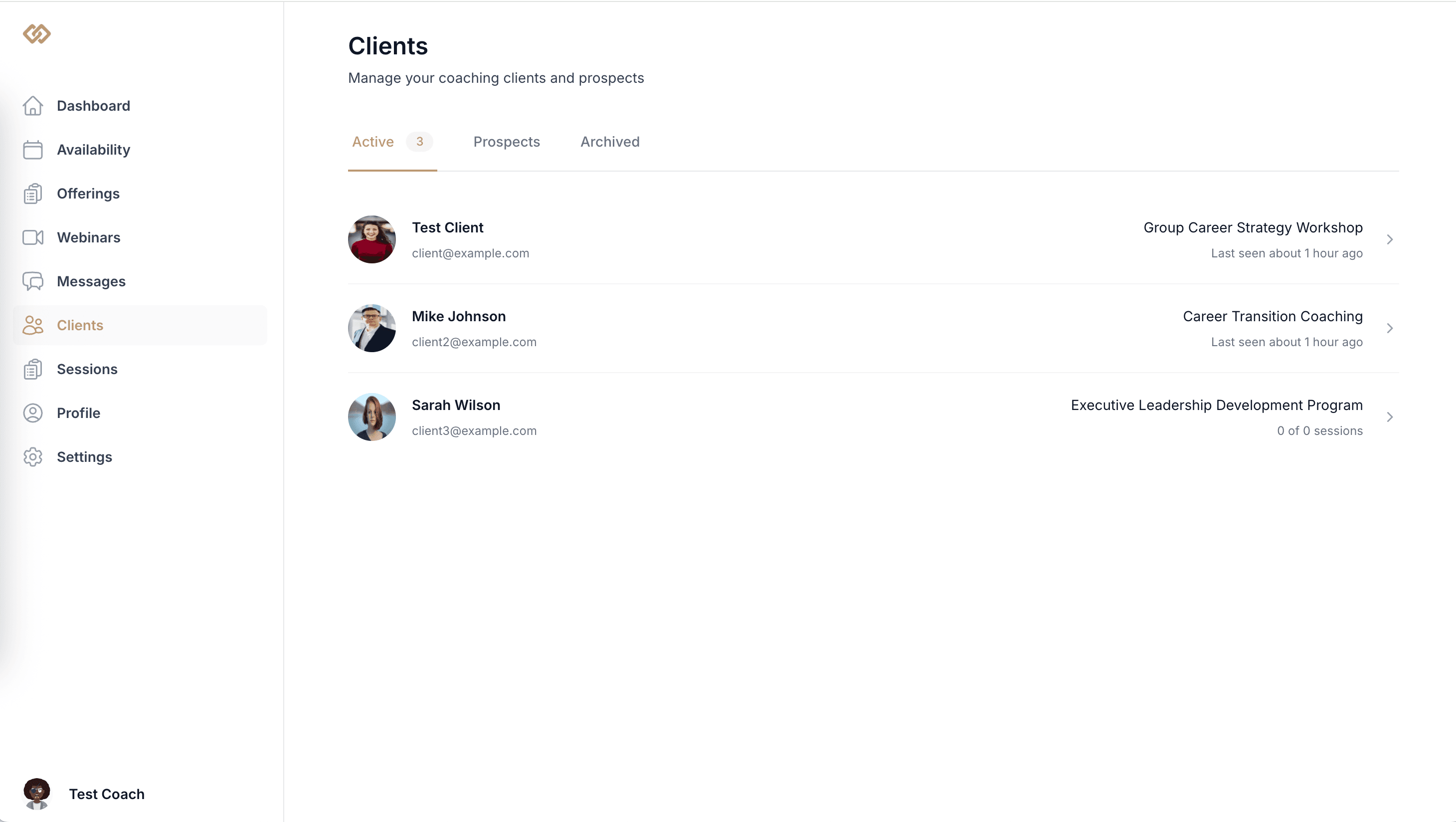Viewport: 1456px width, 822px height.
Task: Open the Dashboard home icon
Action: pos(33,106)
